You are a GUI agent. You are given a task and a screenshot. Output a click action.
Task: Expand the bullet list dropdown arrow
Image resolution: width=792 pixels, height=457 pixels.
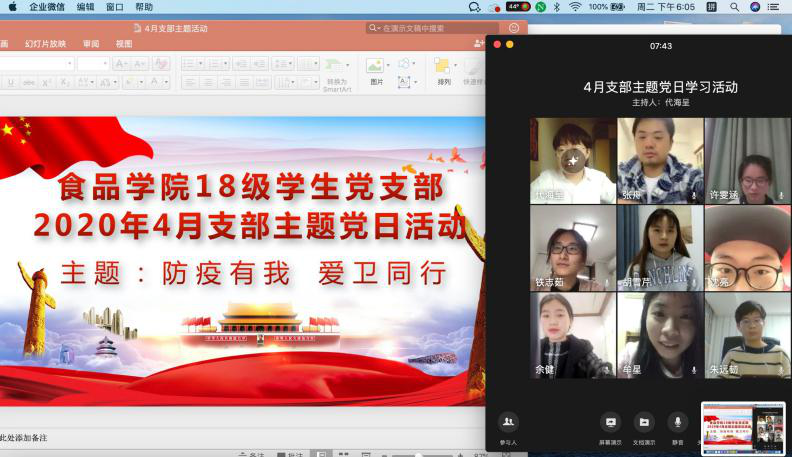tap(200, 63)
